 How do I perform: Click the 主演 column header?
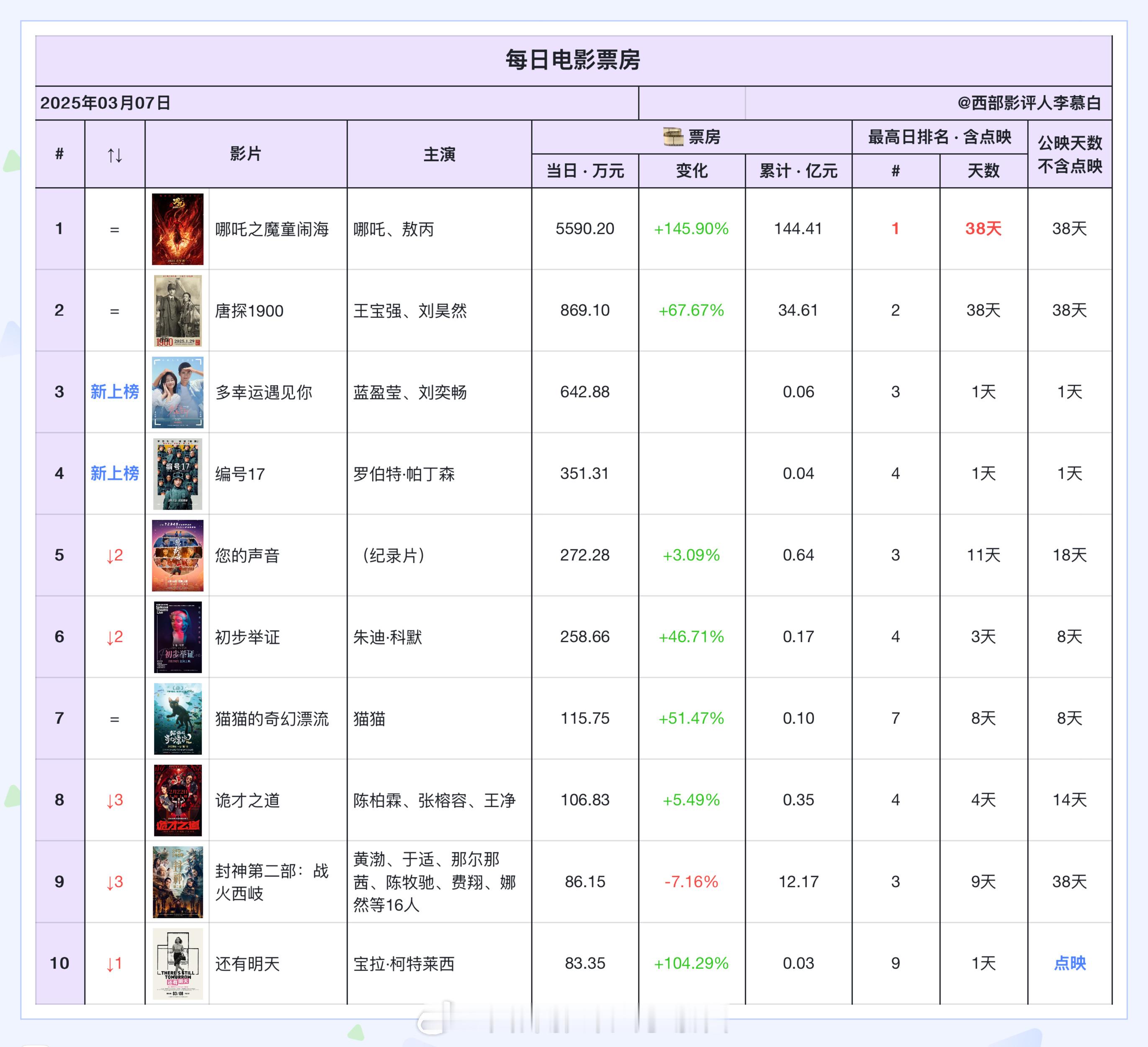click(439, 154)
